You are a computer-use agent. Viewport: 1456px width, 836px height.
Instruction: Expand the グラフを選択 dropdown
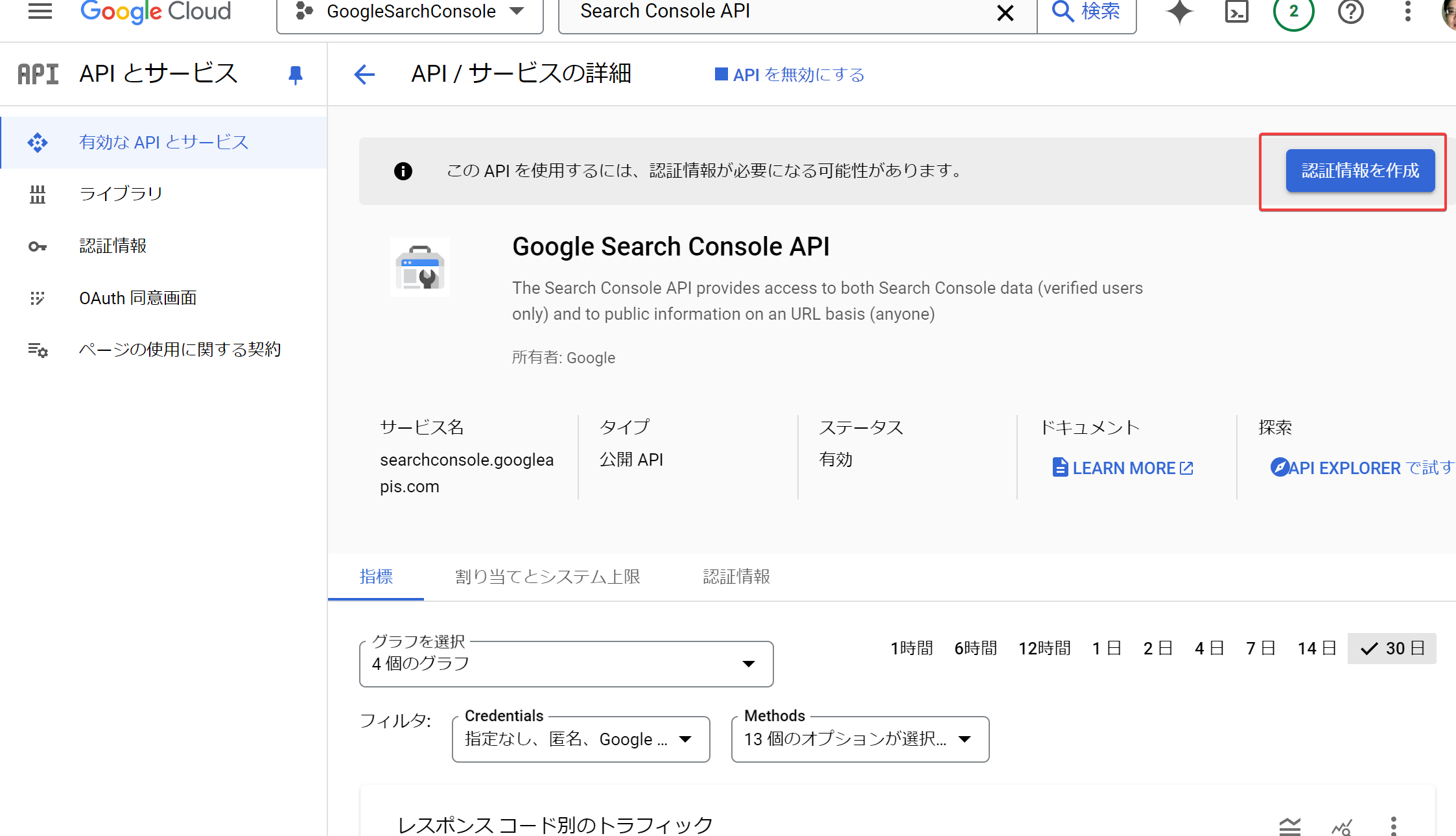click(x=566, y=663)
